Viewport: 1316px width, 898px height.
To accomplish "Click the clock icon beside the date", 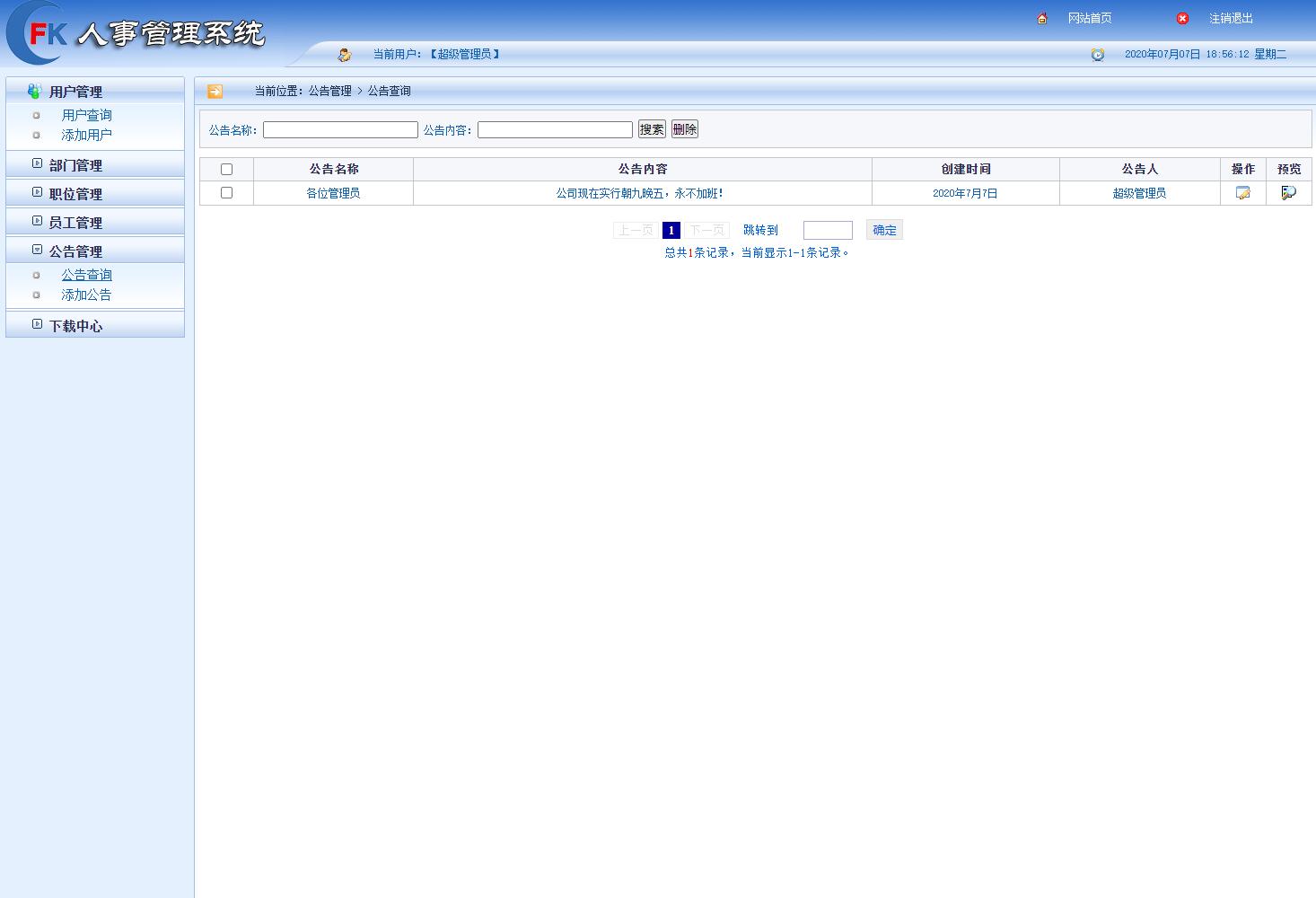I will coord(1097,54).
